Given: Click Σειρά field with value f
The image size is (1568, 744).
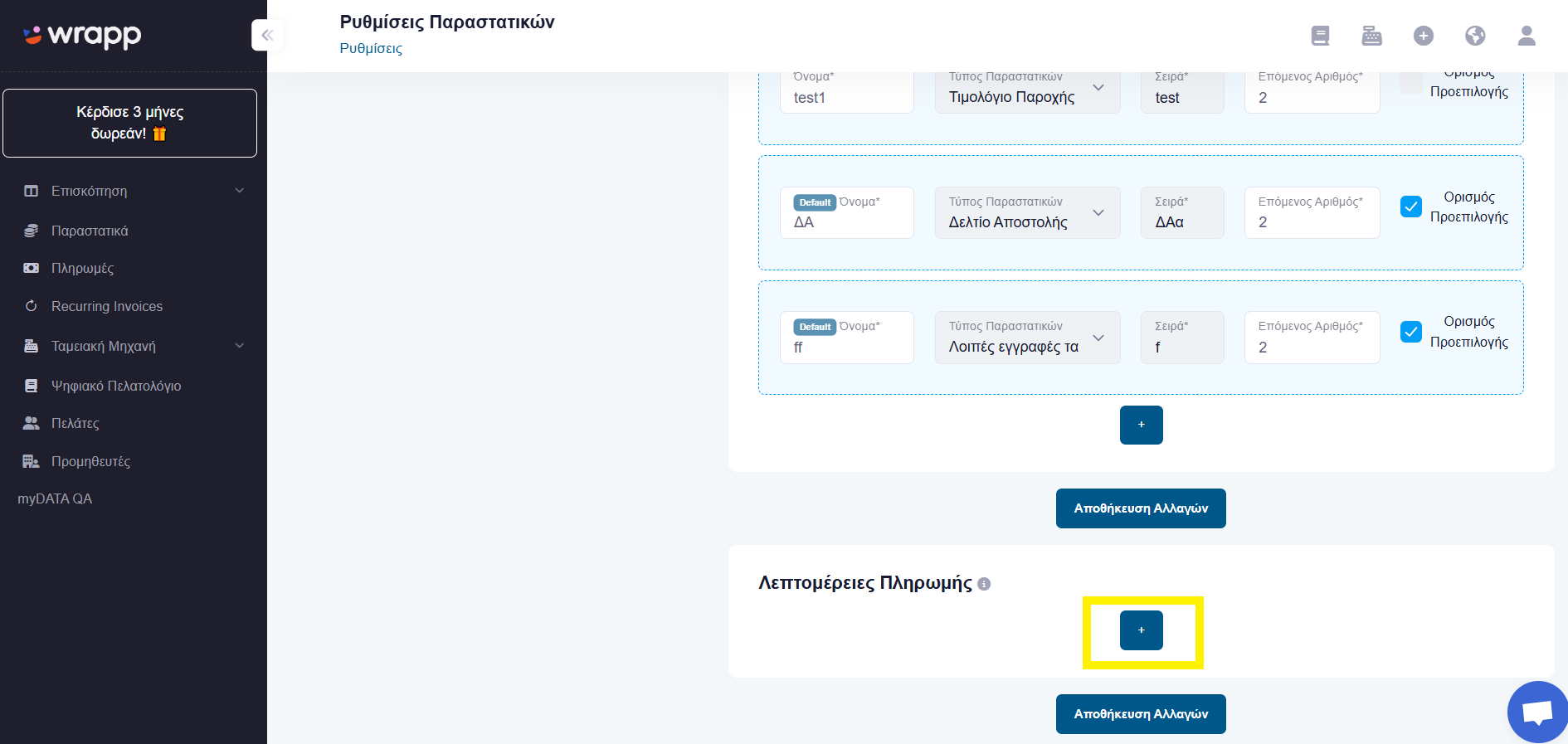Looking at the screenshot, I should (1183, 338).
